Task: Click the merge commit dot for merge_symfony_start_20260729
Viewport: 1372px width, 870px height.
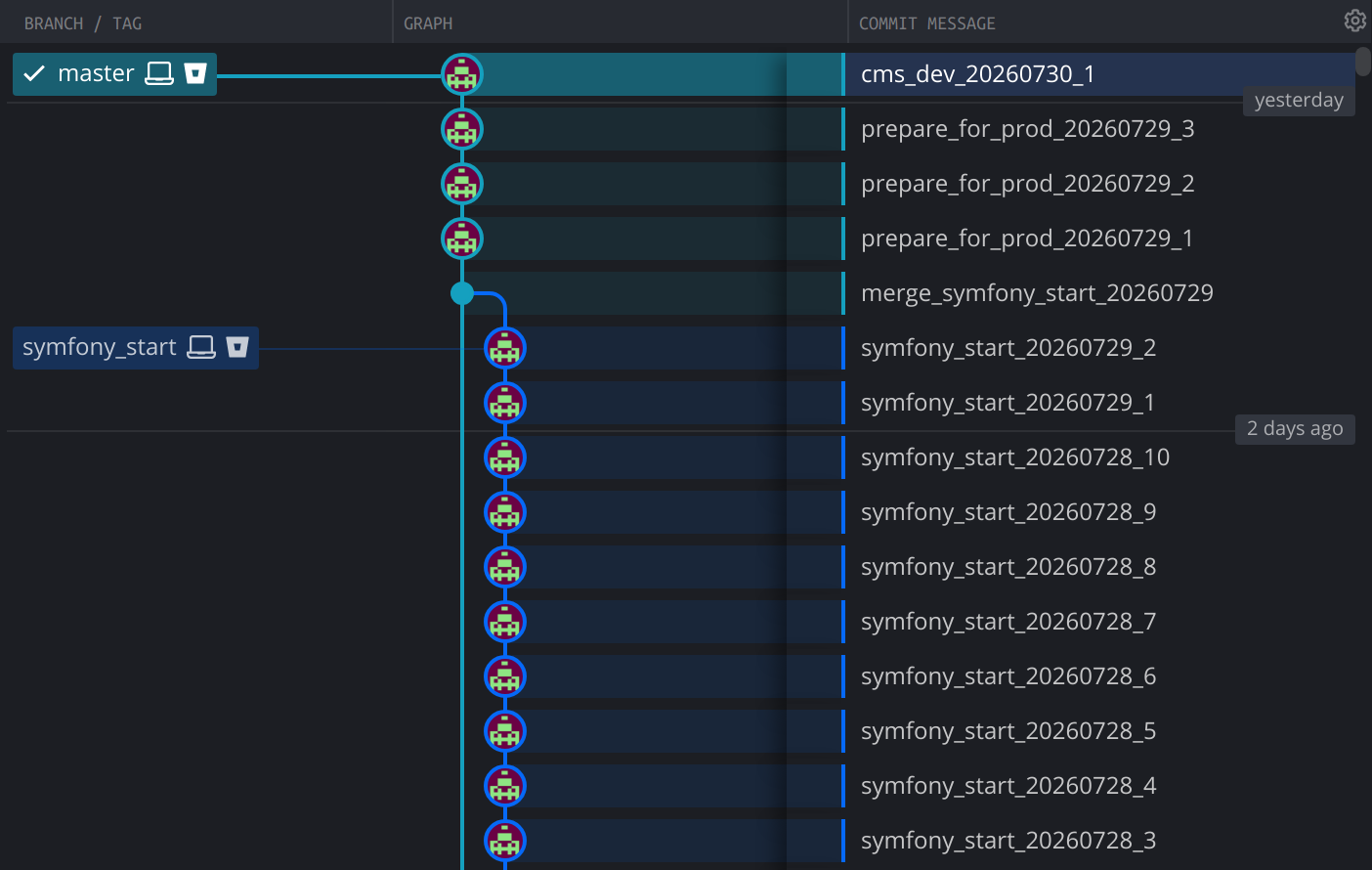Action: 462,293
